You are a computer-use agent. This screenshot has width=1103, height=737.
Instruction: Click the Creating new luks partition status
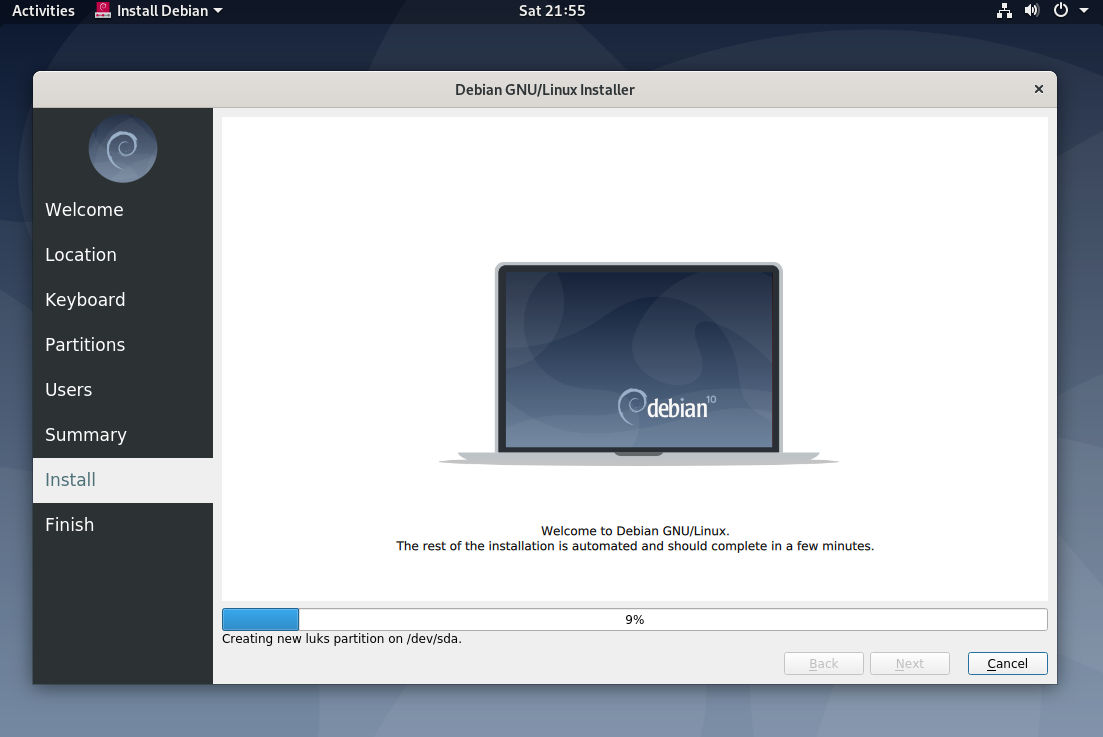[342, 639]
